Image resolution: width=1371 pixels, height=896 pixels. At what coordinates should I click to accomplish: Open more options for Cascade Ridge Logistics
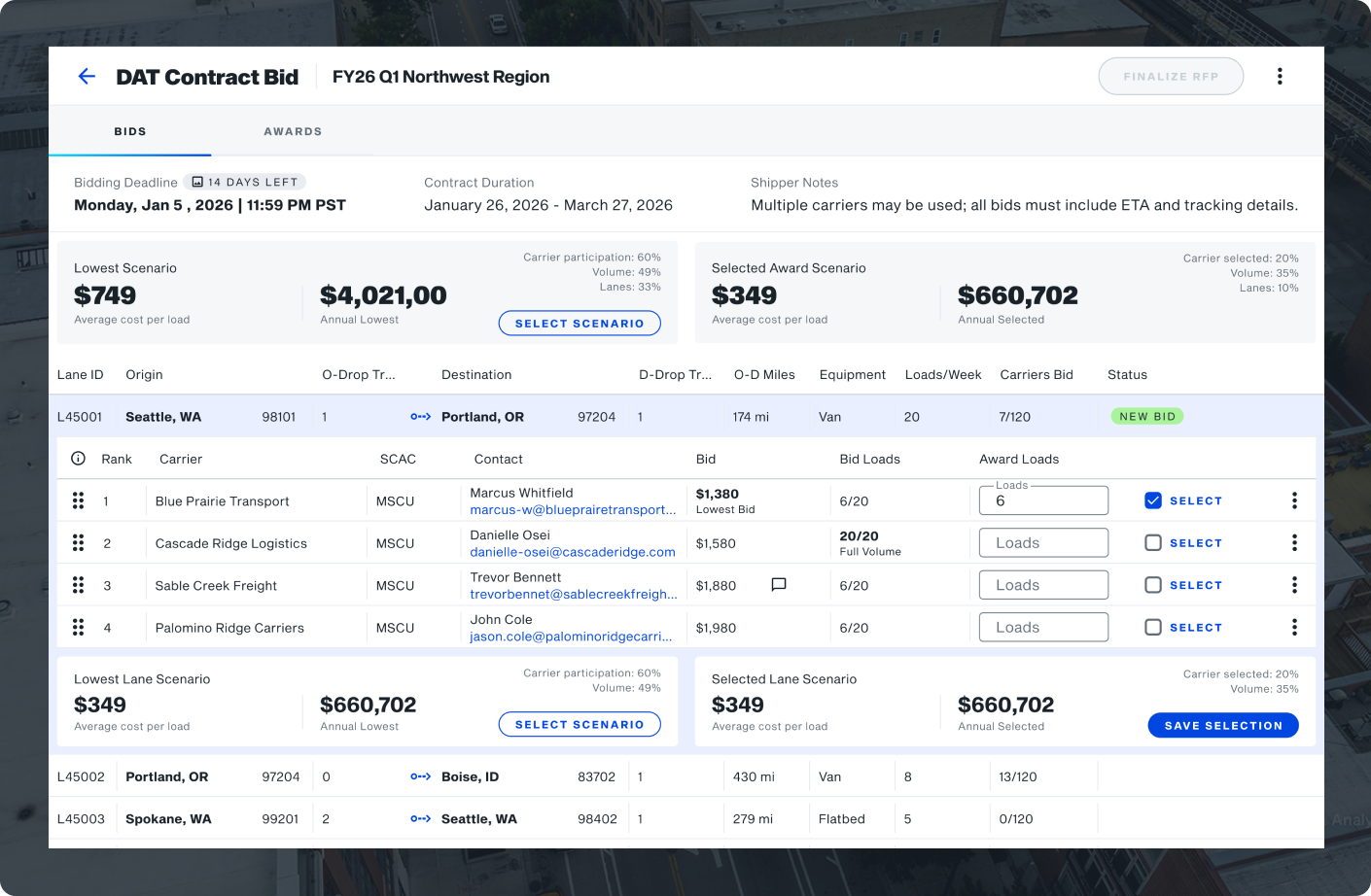[1294, 543]
